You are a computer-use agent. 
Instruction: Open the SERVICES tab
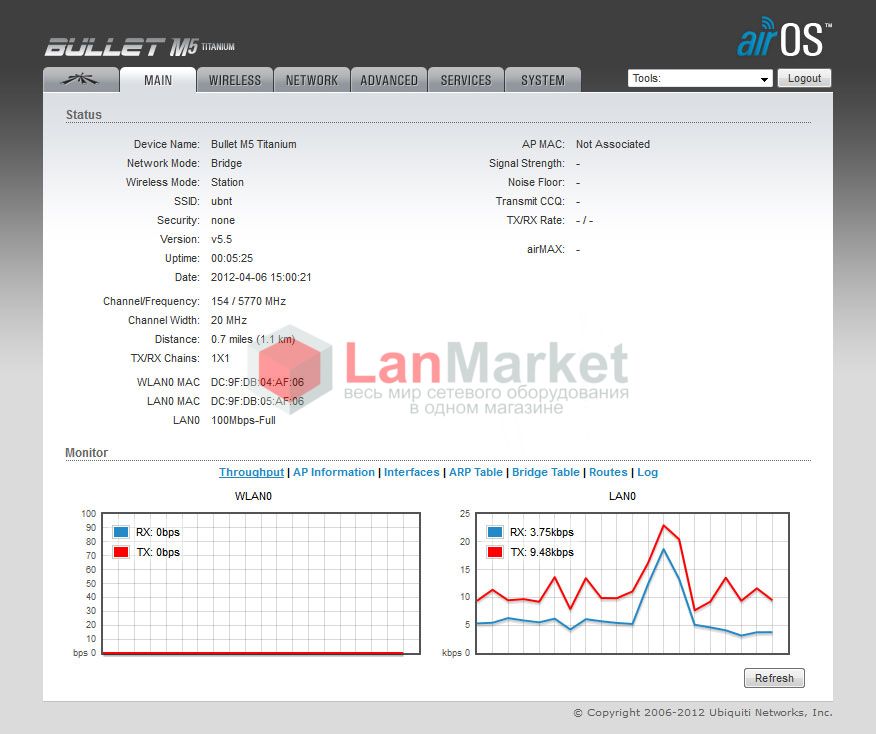pyautogui.click(x=466, y=79)
